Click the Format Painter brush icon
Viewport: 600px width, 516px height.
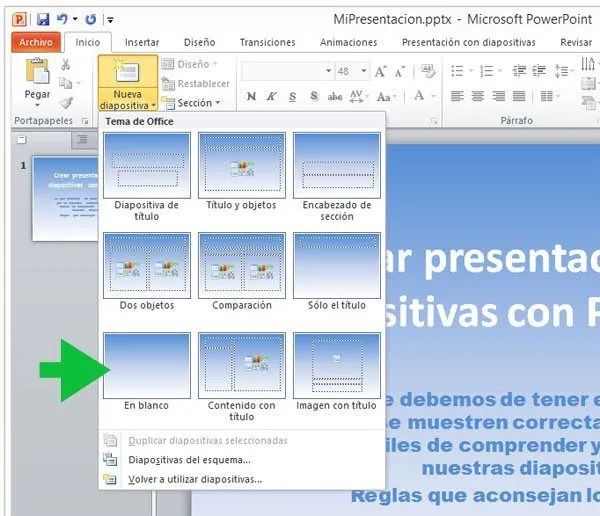[x=66, y=102]
